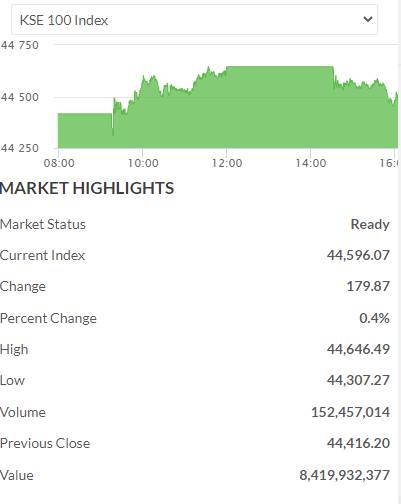The height and width of the screenshot is (504, 401).
Task: Click the 14:00 time axis label
Action: pyautogui.click(x=311, y=163)
